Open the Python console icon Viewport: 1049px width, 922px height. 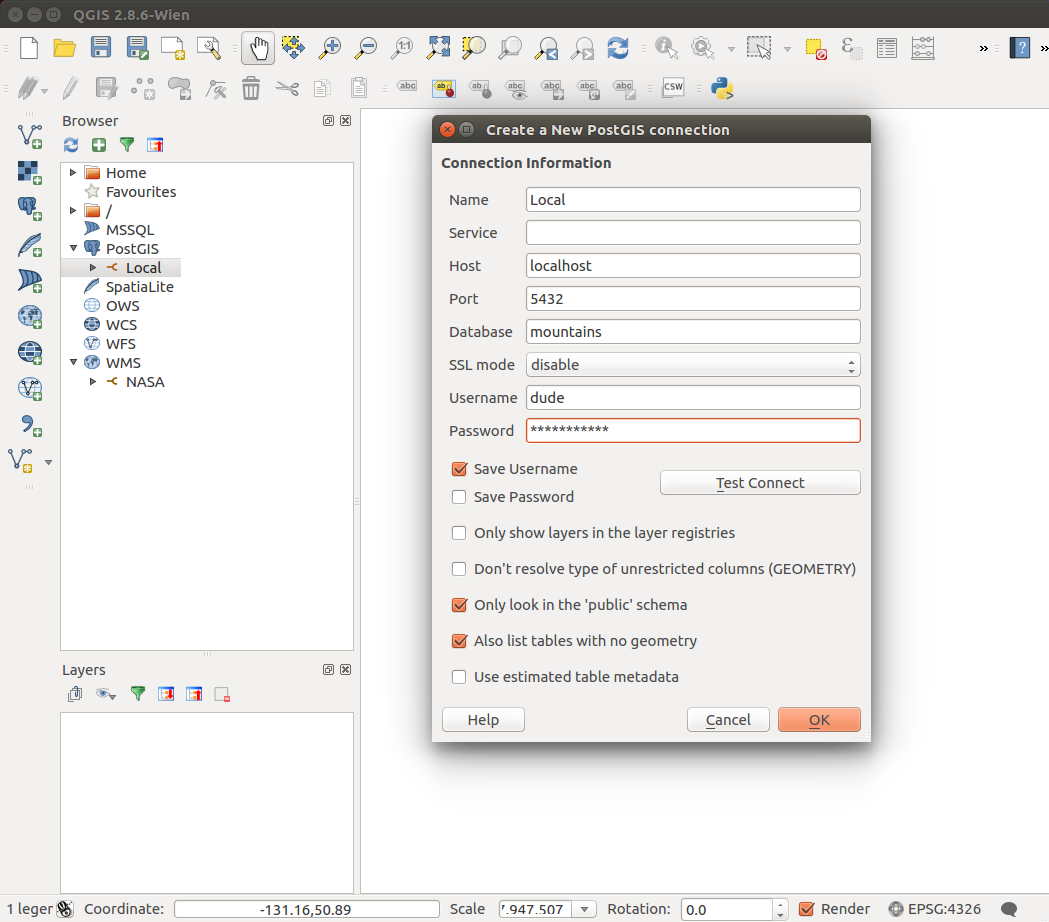tap(722, 88)
